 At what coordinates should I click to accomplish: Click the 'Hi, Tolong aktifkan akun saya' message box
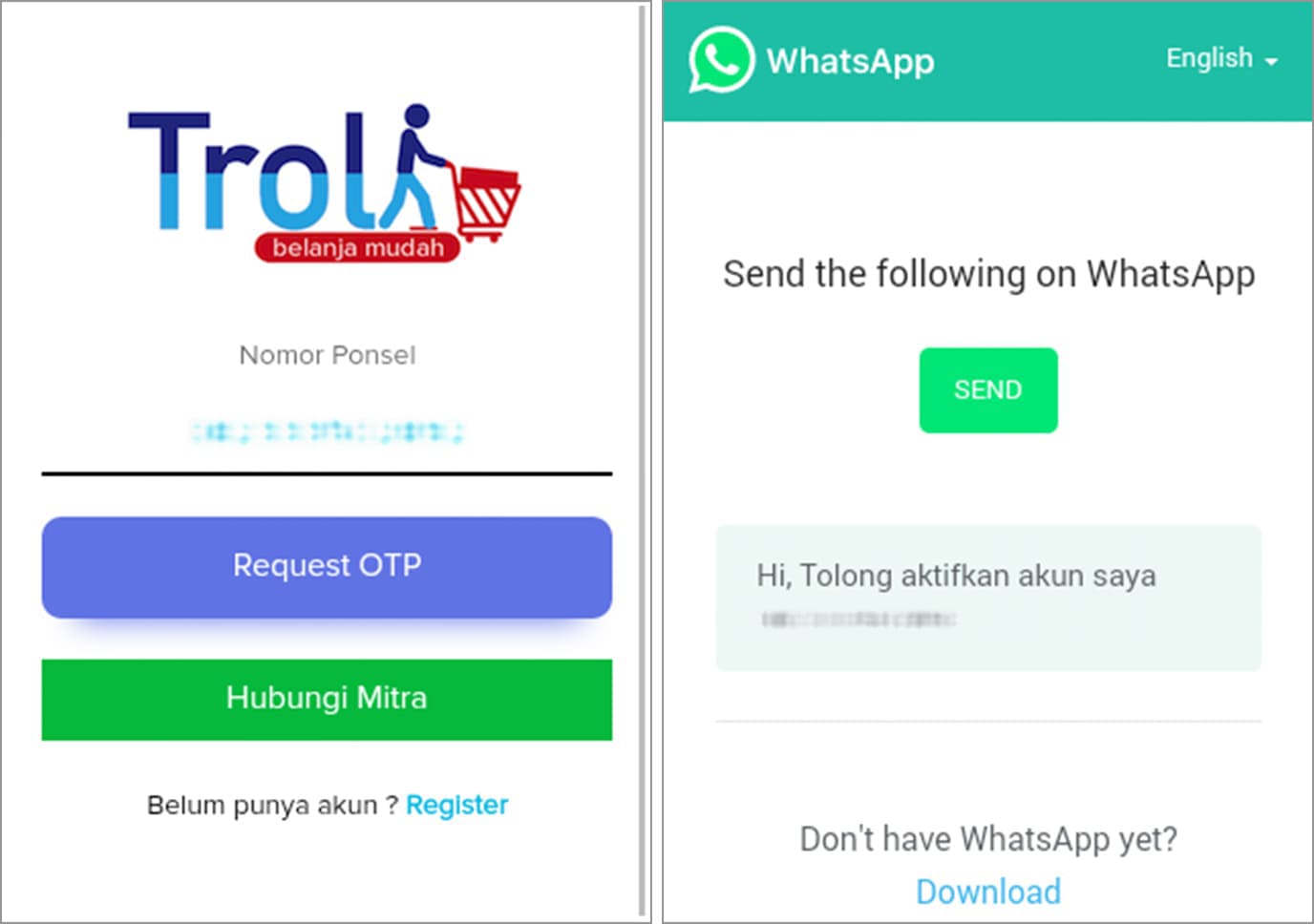988,598
